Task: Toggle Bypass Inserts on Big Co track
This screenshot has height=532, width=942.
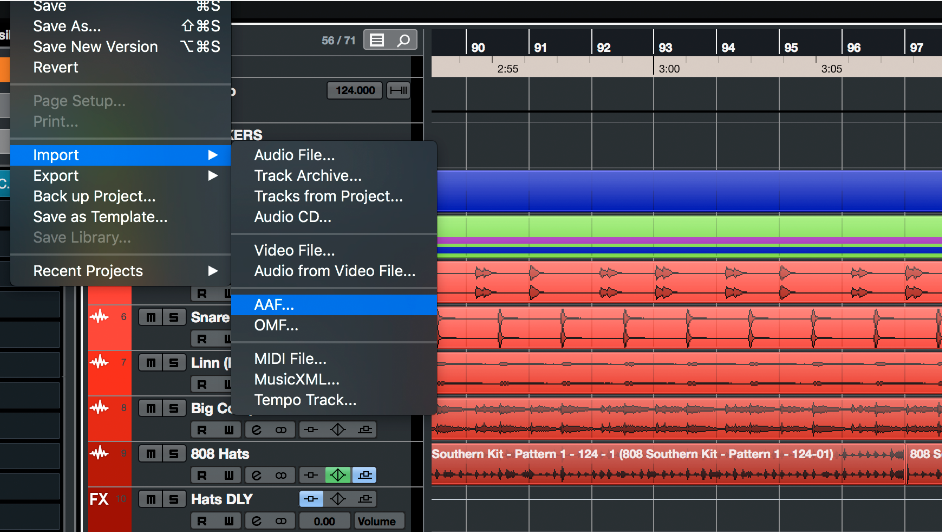Action: (311, 430)
